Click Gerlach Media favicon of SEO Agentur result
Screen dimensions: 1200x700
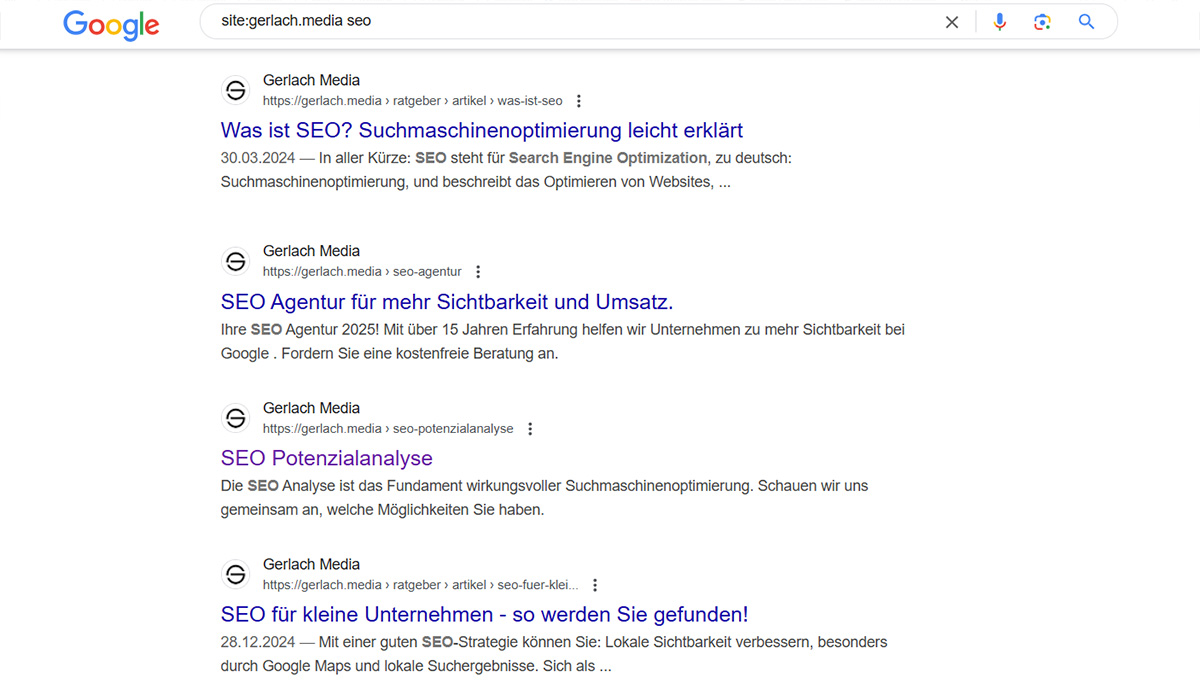click(x=236, y=261)
